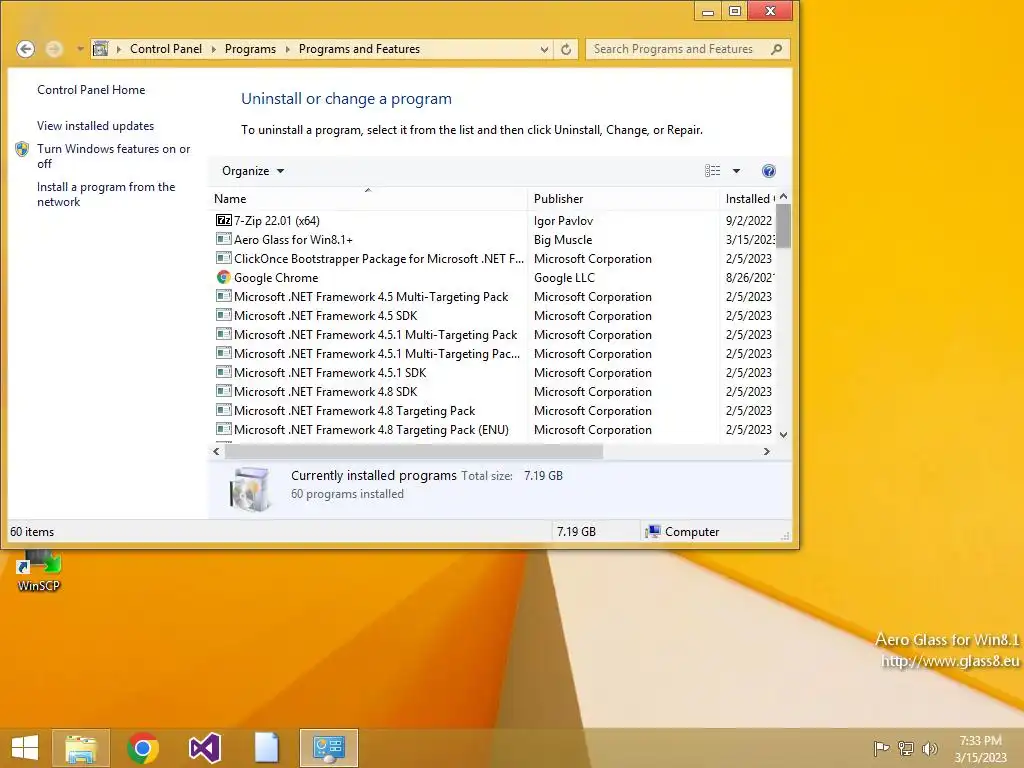Click the Computer icon in status bar
Image resolution: width=1024 pixels, height=768 pixels.
coord(652,532)
